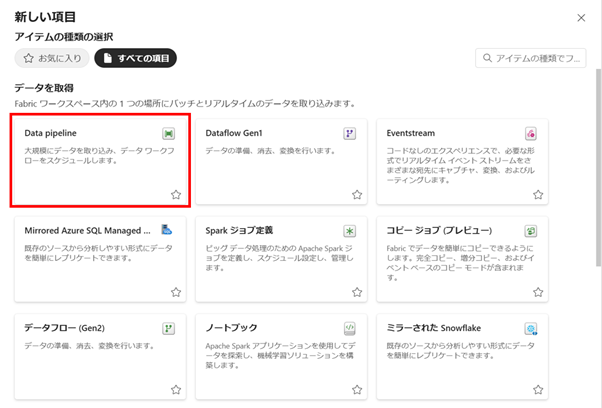Click the コピー ジョブ type icon

coord(531,230)
